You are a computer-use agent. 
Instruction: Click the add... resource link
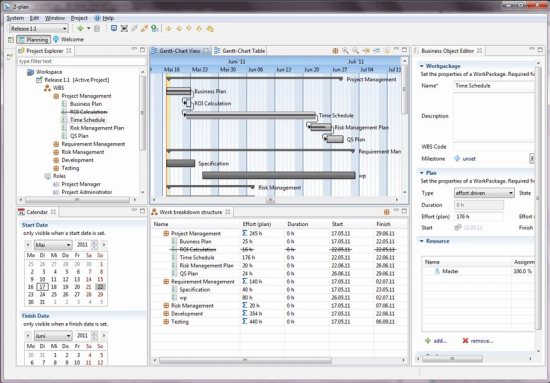tap(440, 341)
